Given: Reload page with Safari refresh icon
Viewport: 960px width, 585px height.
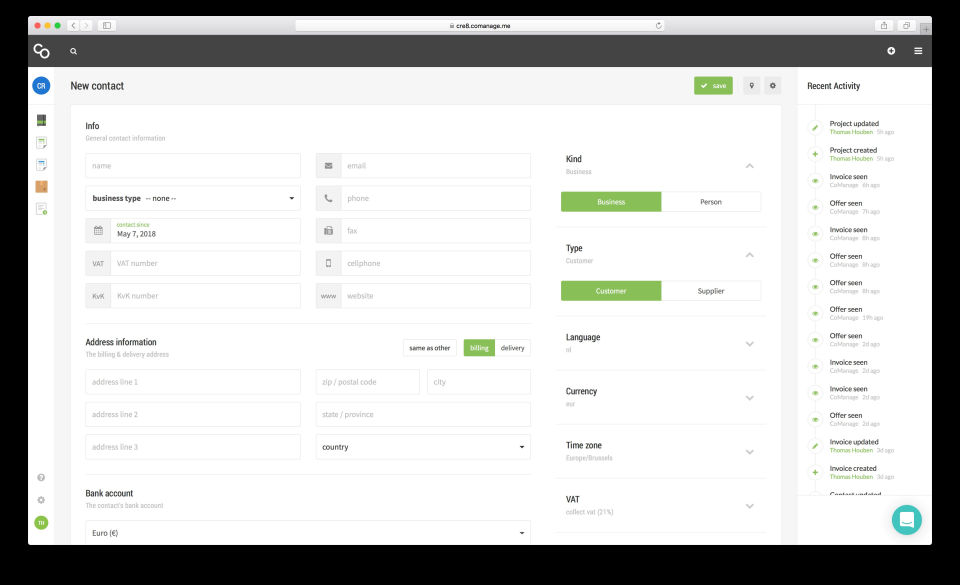Looking at the screenshot, I should tap(659, 26).
